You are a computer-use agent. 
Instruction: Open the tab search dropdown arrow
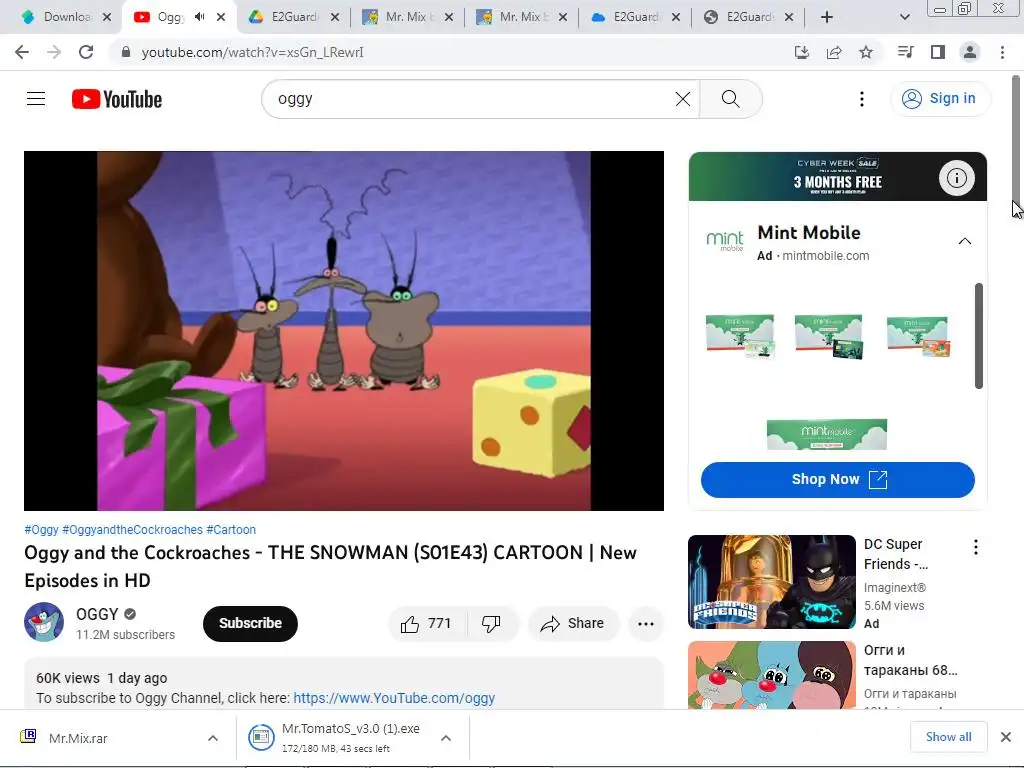pos(904,17)
